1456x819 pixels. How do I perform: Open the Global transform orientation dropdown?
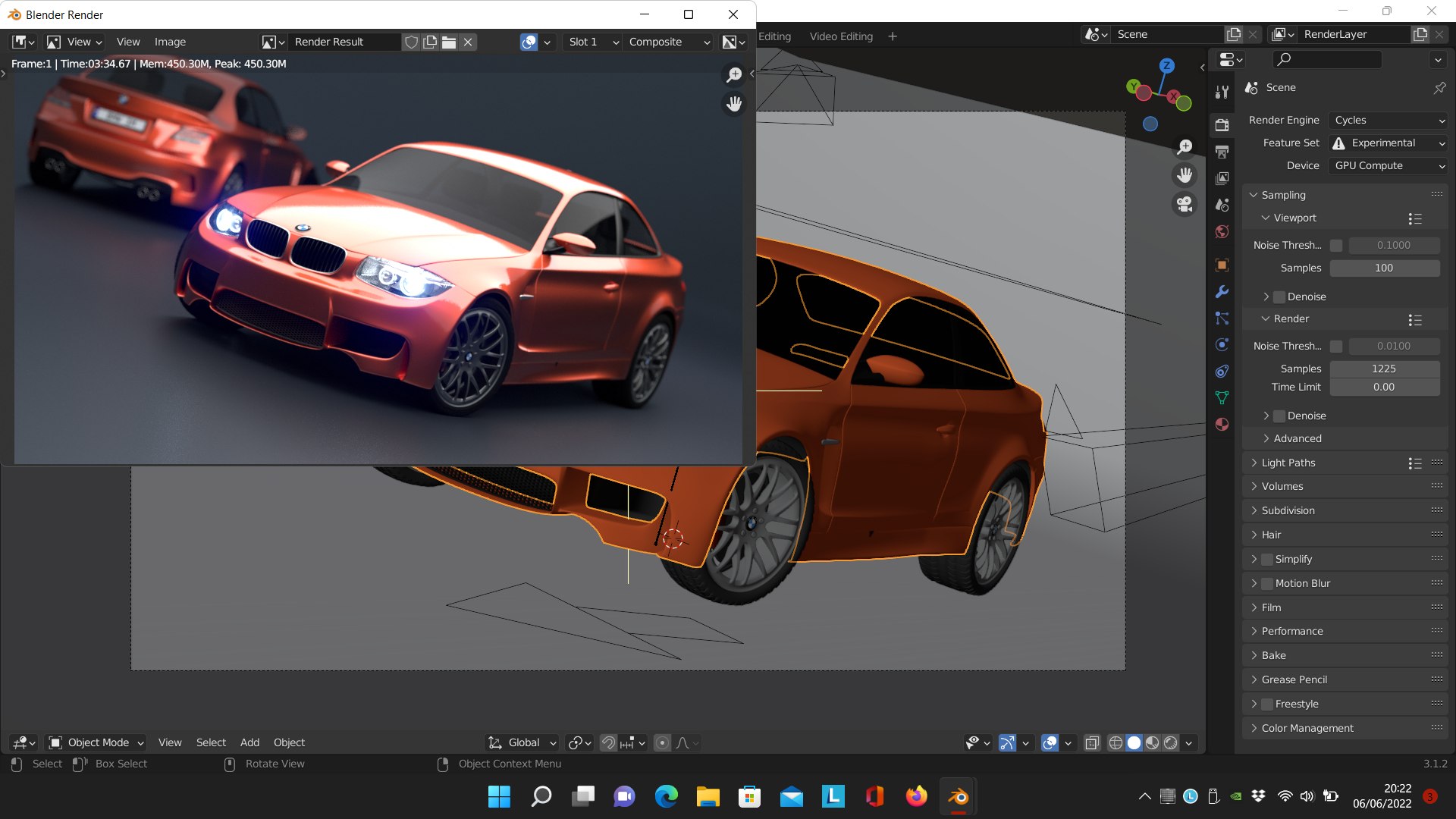522,743
